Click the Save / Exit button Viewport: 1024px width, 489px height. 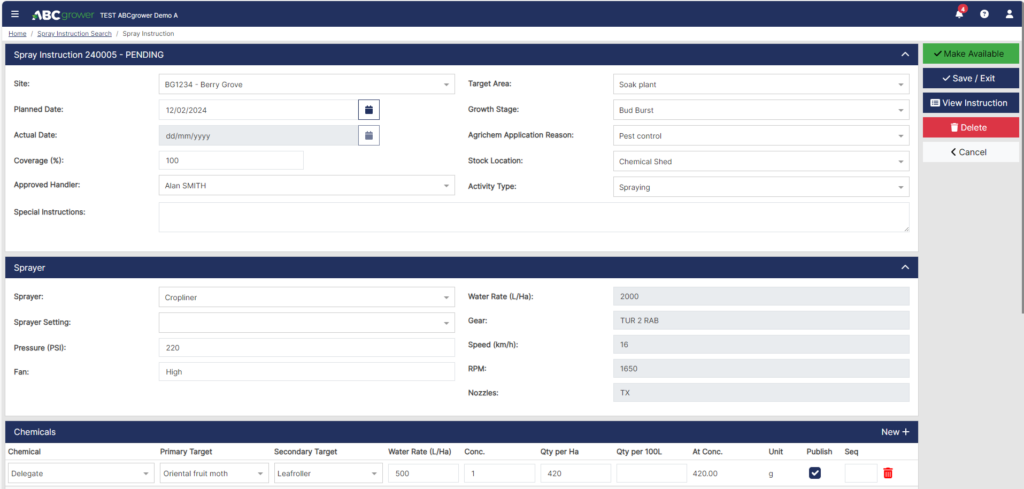tap(970, 78)
